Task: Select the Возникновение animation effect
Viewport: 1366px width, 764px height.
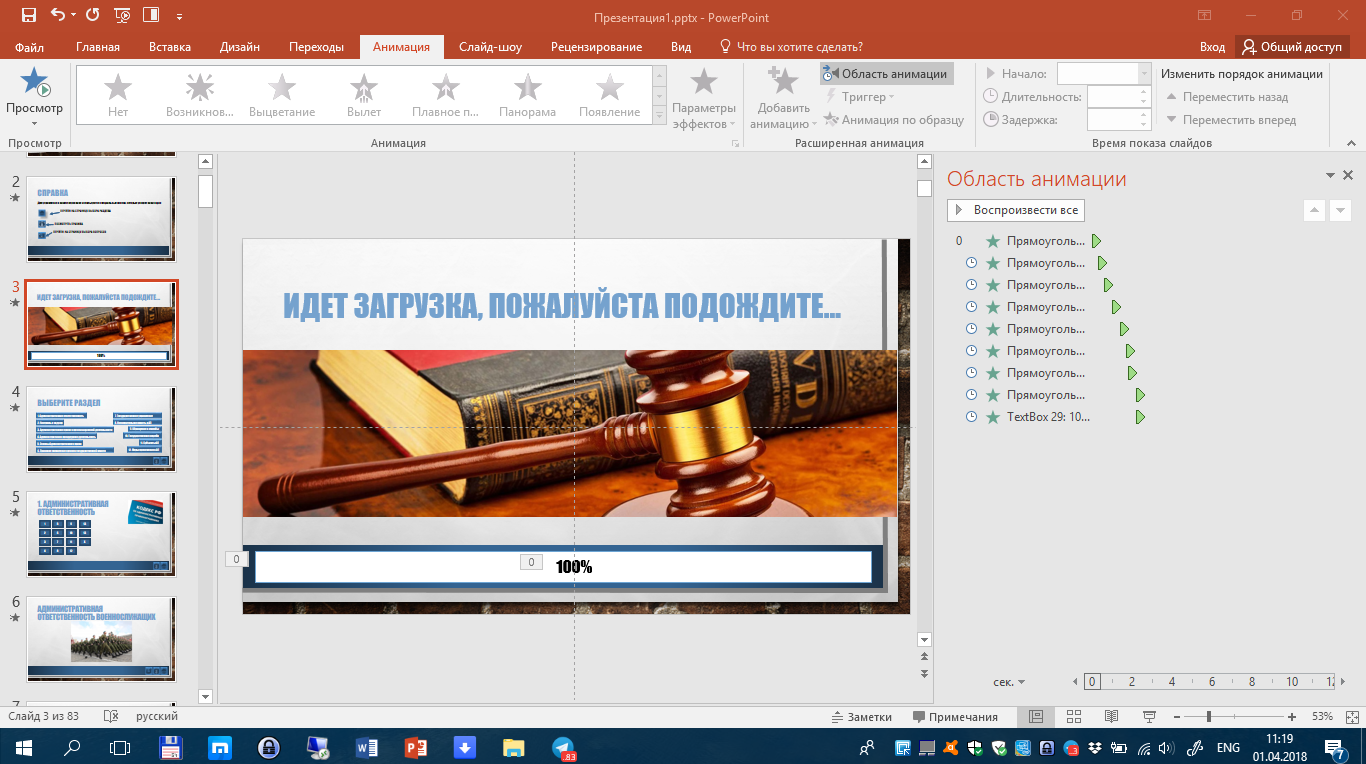Action: coord(200,97)
